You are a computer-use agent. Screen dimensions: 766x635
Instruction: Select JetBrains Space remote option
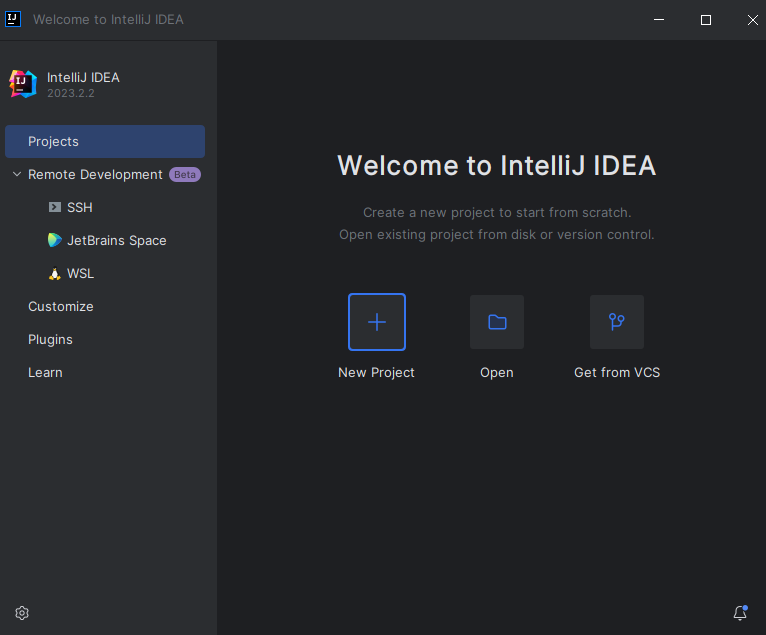pos(117,240)
